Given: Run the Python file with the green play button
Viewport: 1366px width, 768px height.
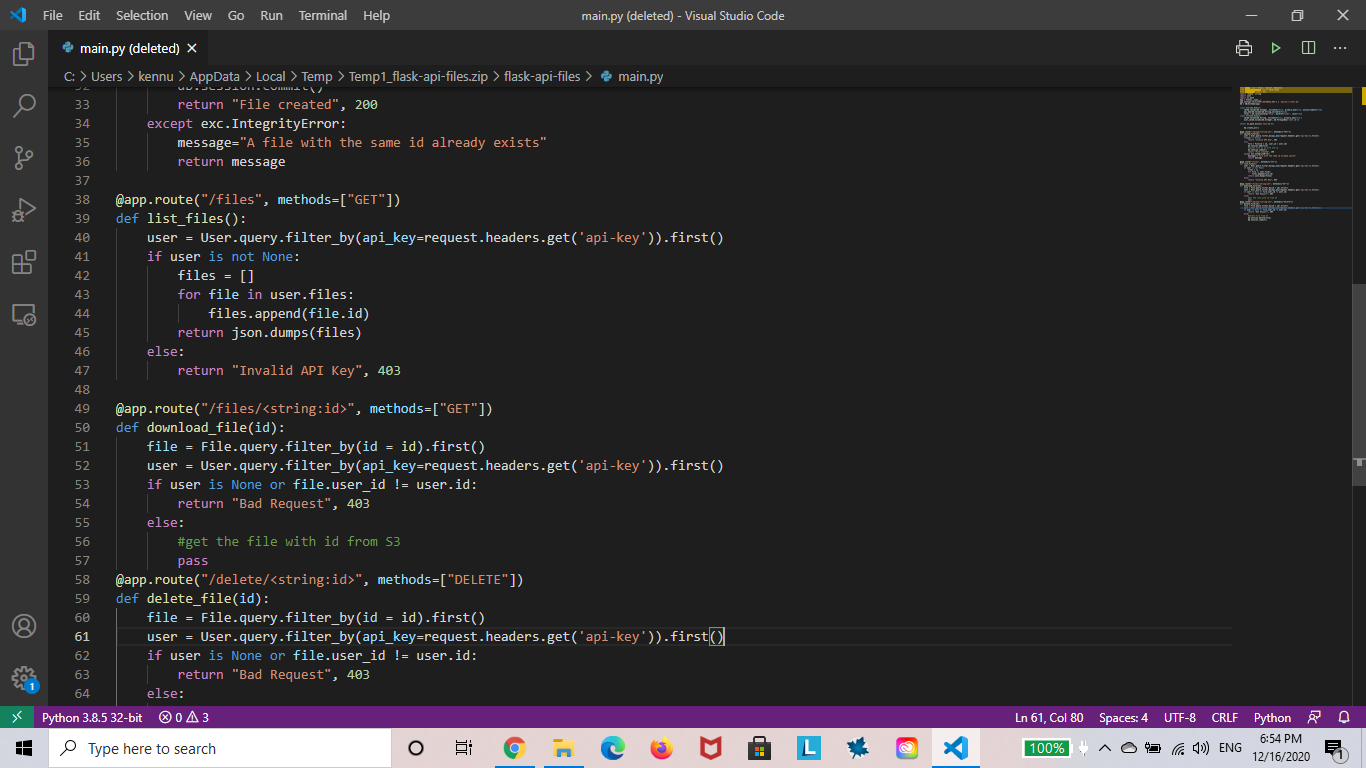Looking at the screenshot, I should click(x=1275, y=47).
